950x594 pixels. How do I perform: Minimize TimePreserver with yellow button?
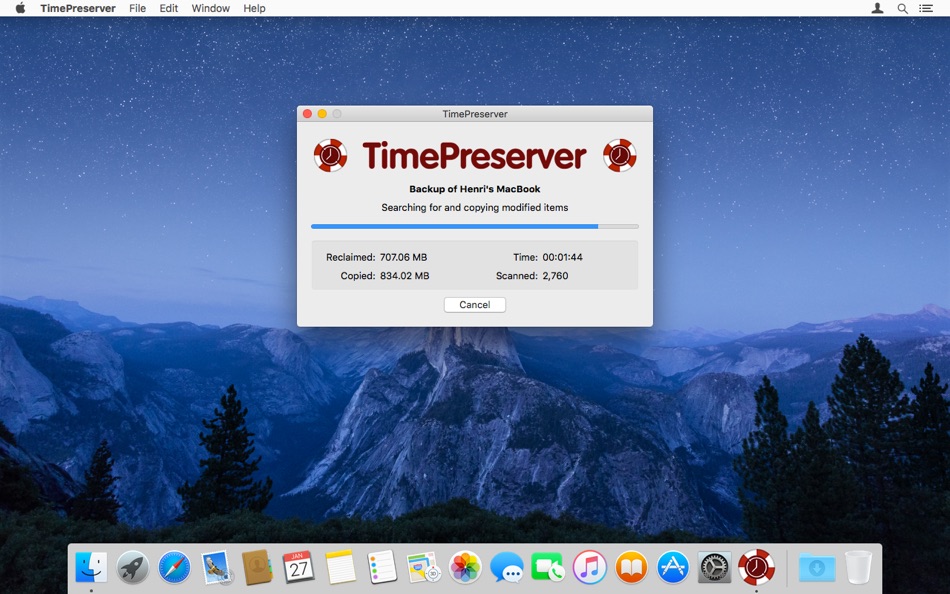pyautogui.click(x=322, y=114)
